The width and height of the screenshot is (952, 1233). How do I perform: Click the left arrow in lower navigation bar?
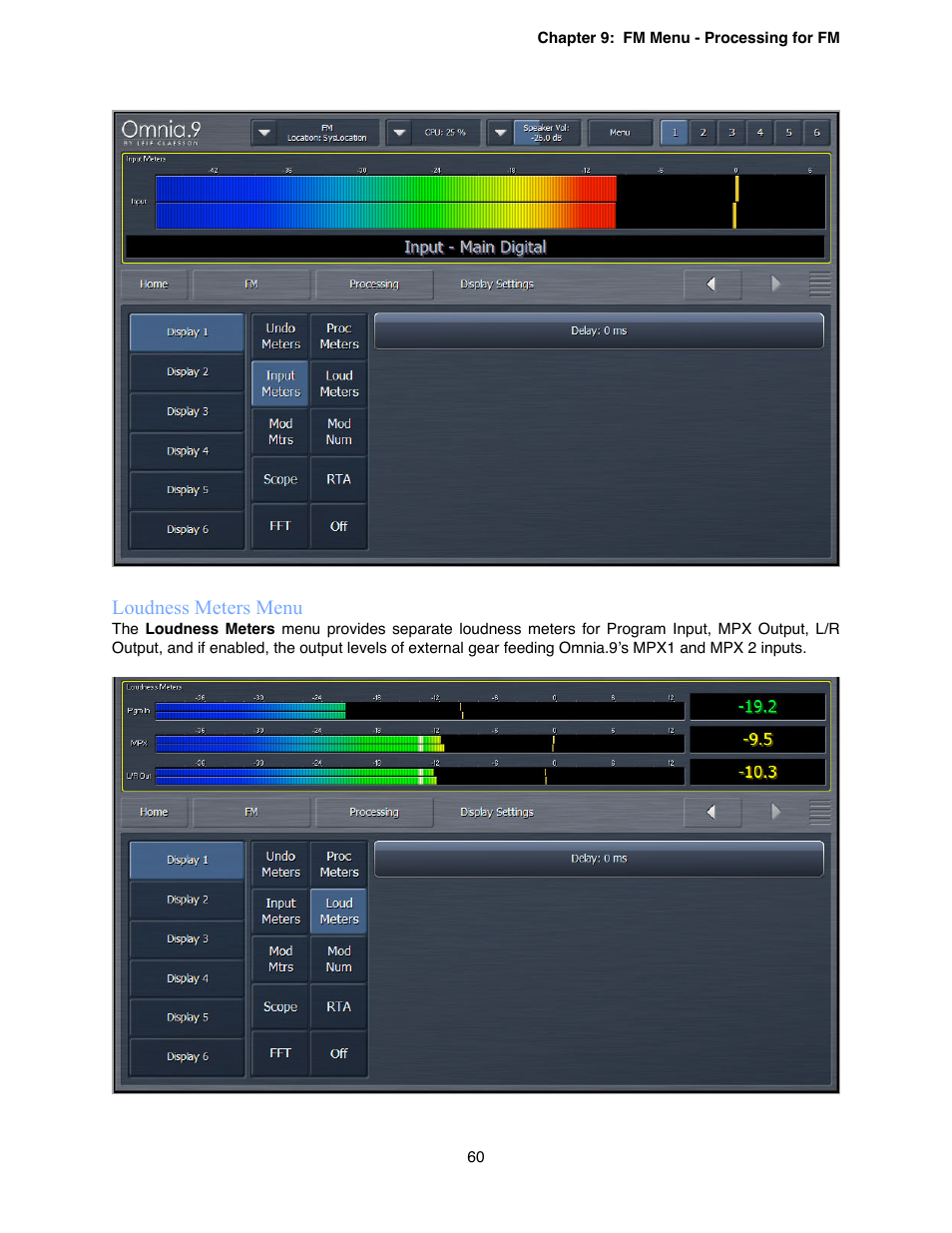(712, 813)
